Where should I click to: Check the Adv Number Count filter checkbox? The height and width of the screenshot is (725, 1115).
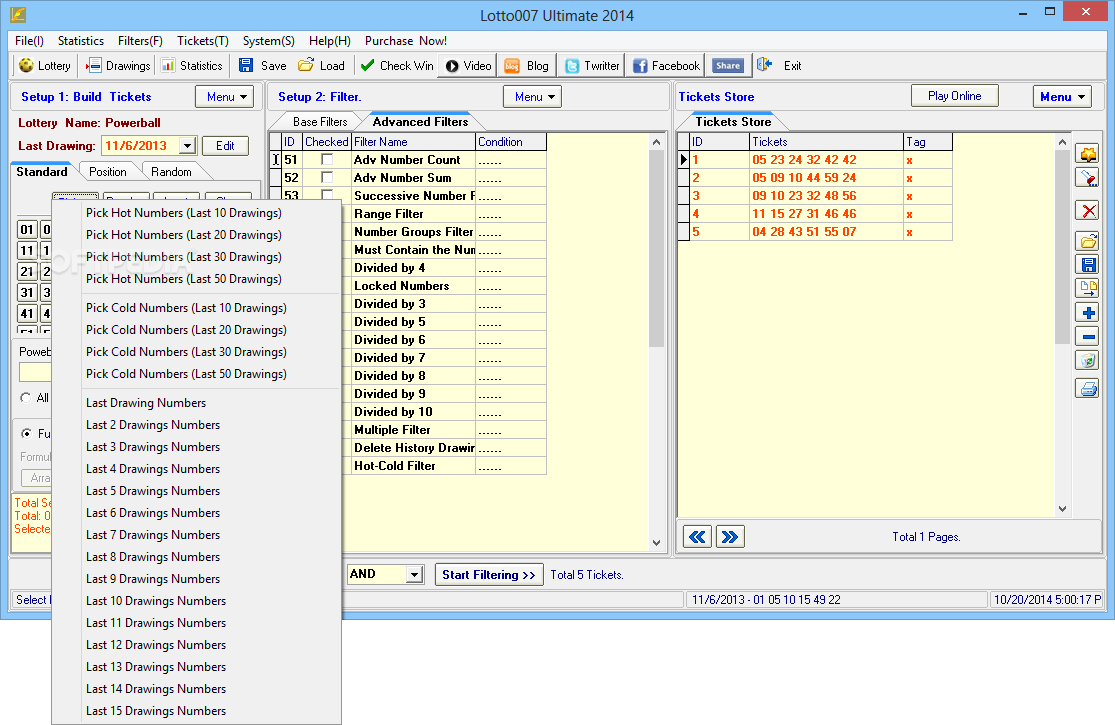[327, 159]
